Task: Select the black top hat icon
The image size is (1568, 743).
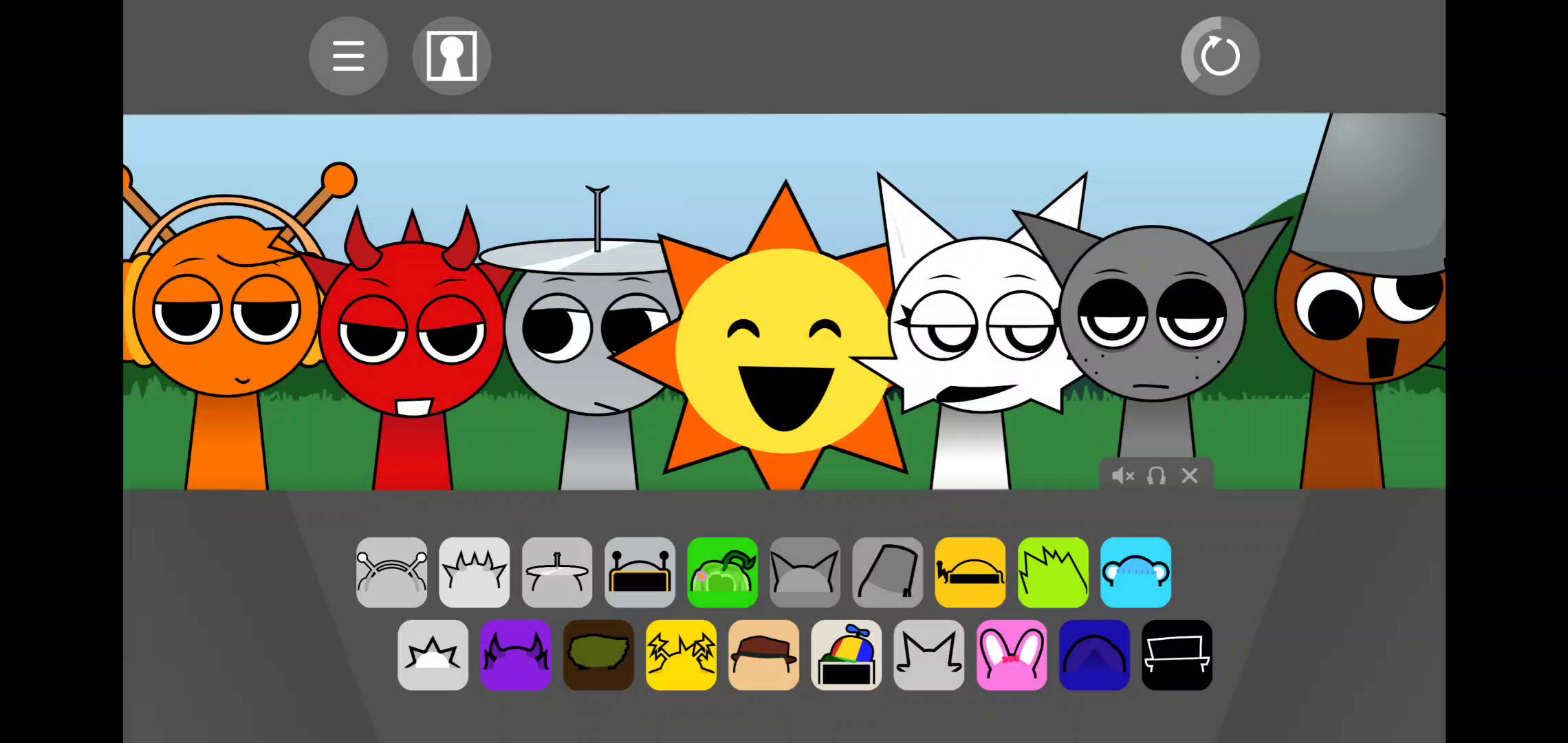Action: (1177, 655)
